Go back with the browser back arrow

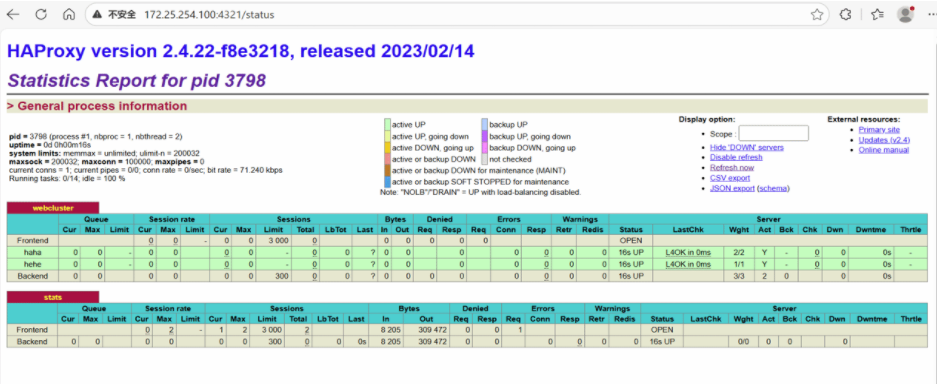click(x=13, y=14)
